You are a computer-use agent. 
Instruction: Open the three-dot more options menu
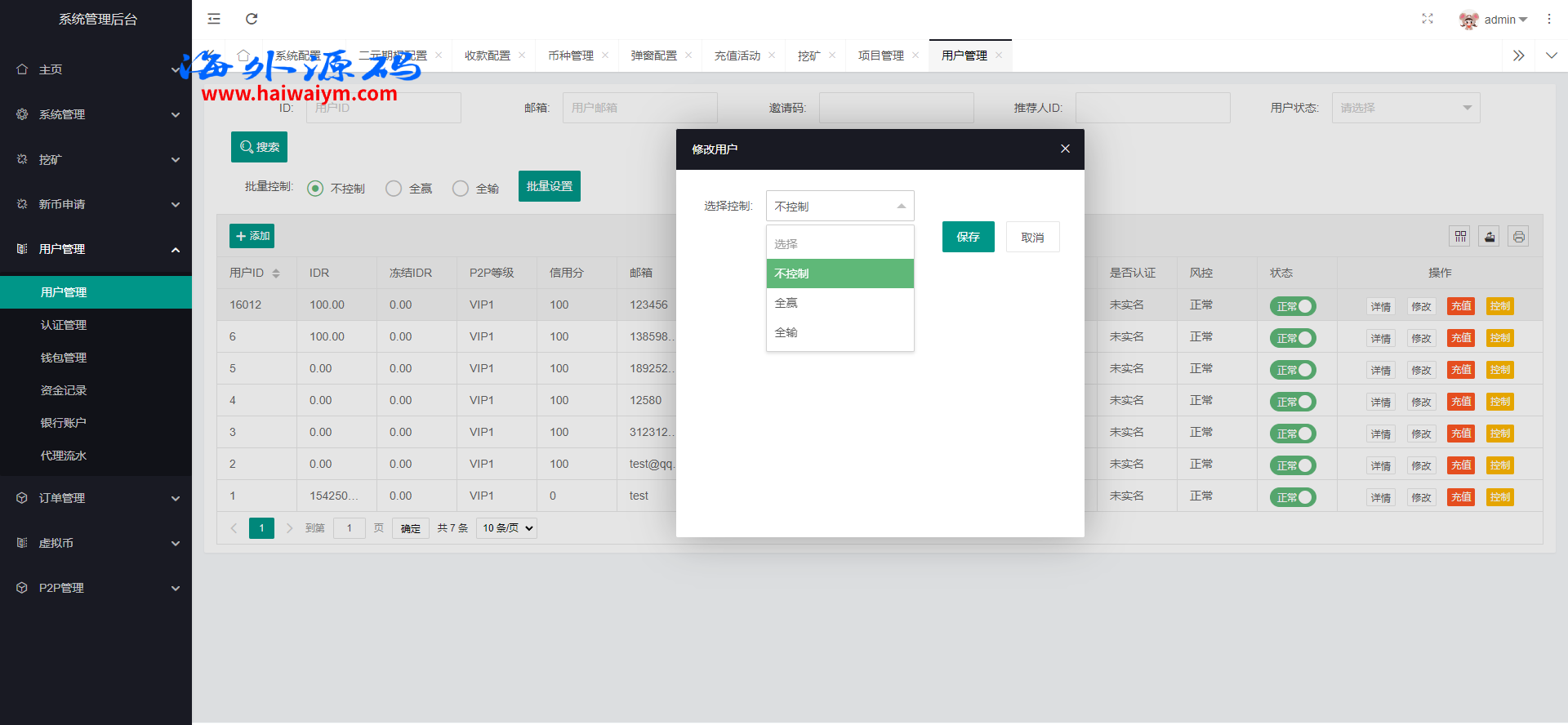pyautogui.click(x=1548, y=19)
